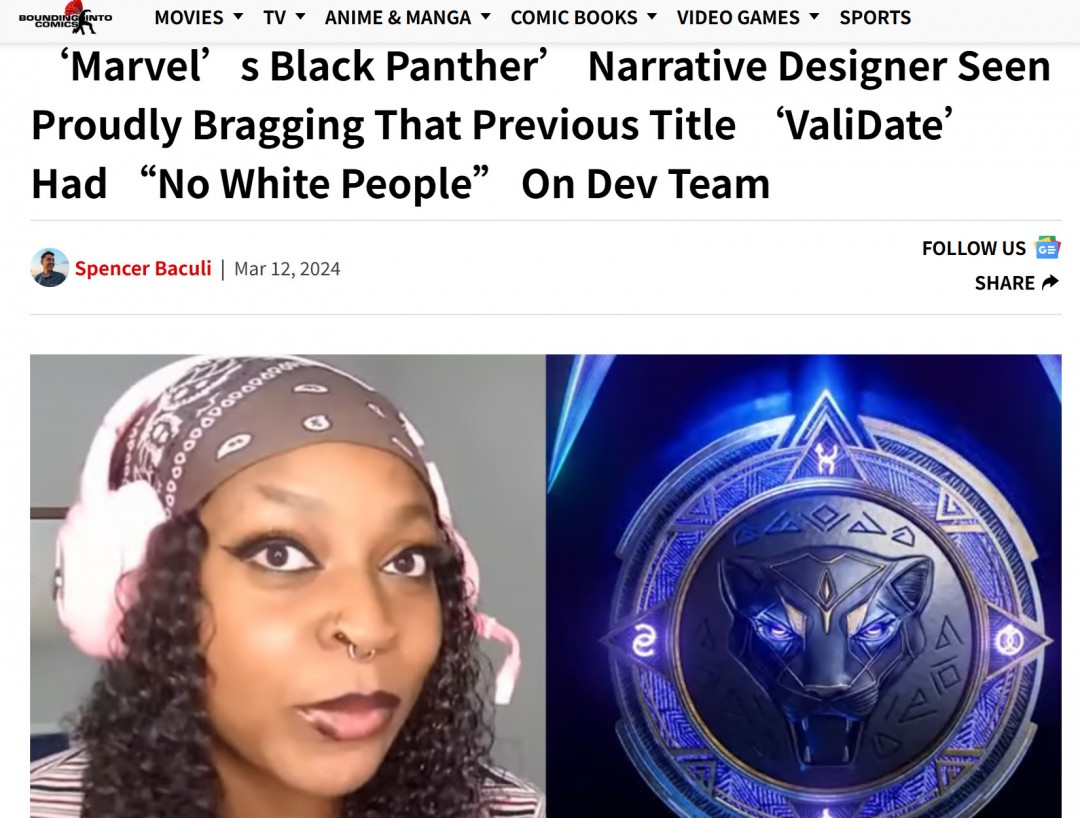Click the Google News follow icon

pos(1047,248)
